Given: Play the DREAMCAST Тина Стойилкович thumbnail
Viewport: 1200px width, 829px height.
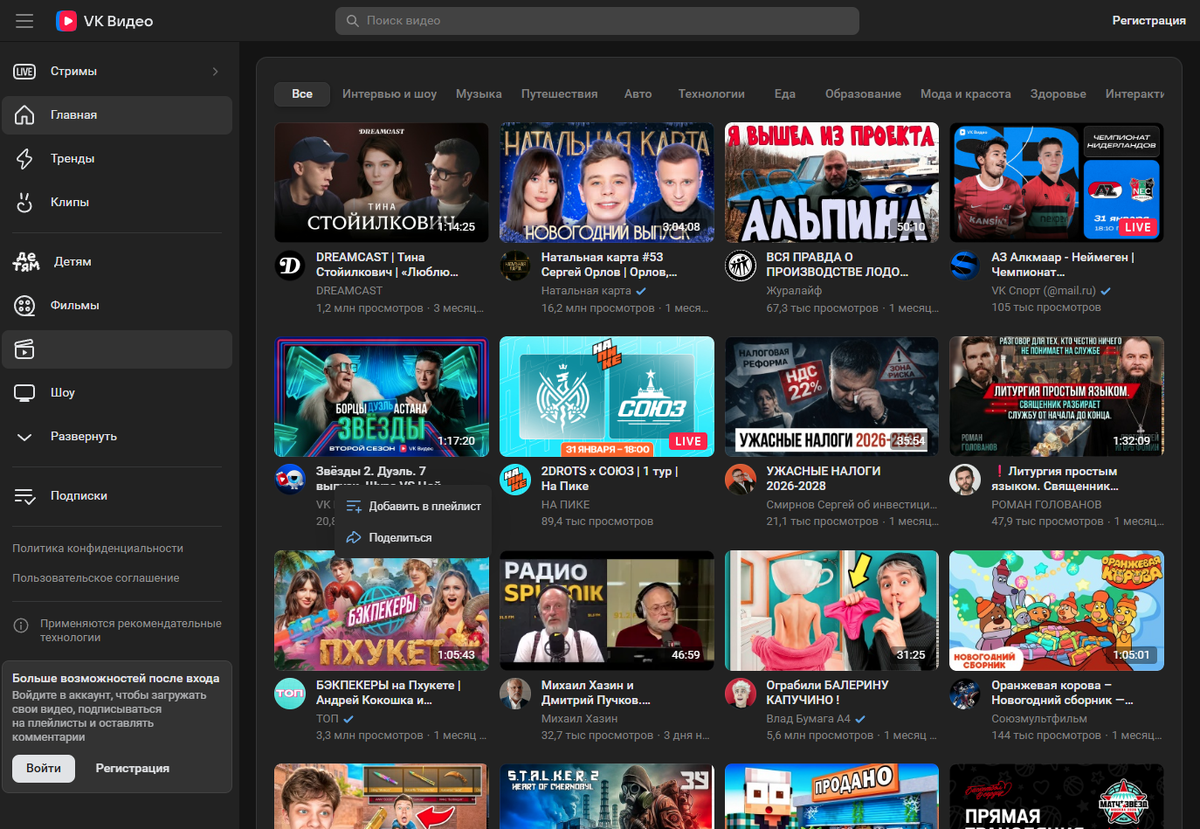Looking at the screenshot, I should [382, 183].
